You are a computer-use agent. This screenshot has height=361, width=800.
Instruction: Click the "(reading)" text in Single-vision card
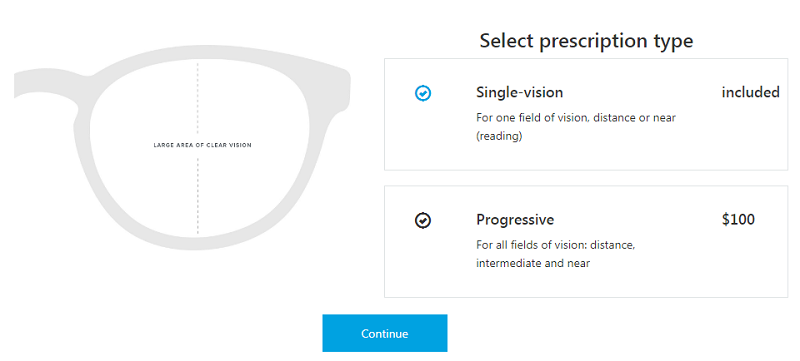tap(499, 137)
